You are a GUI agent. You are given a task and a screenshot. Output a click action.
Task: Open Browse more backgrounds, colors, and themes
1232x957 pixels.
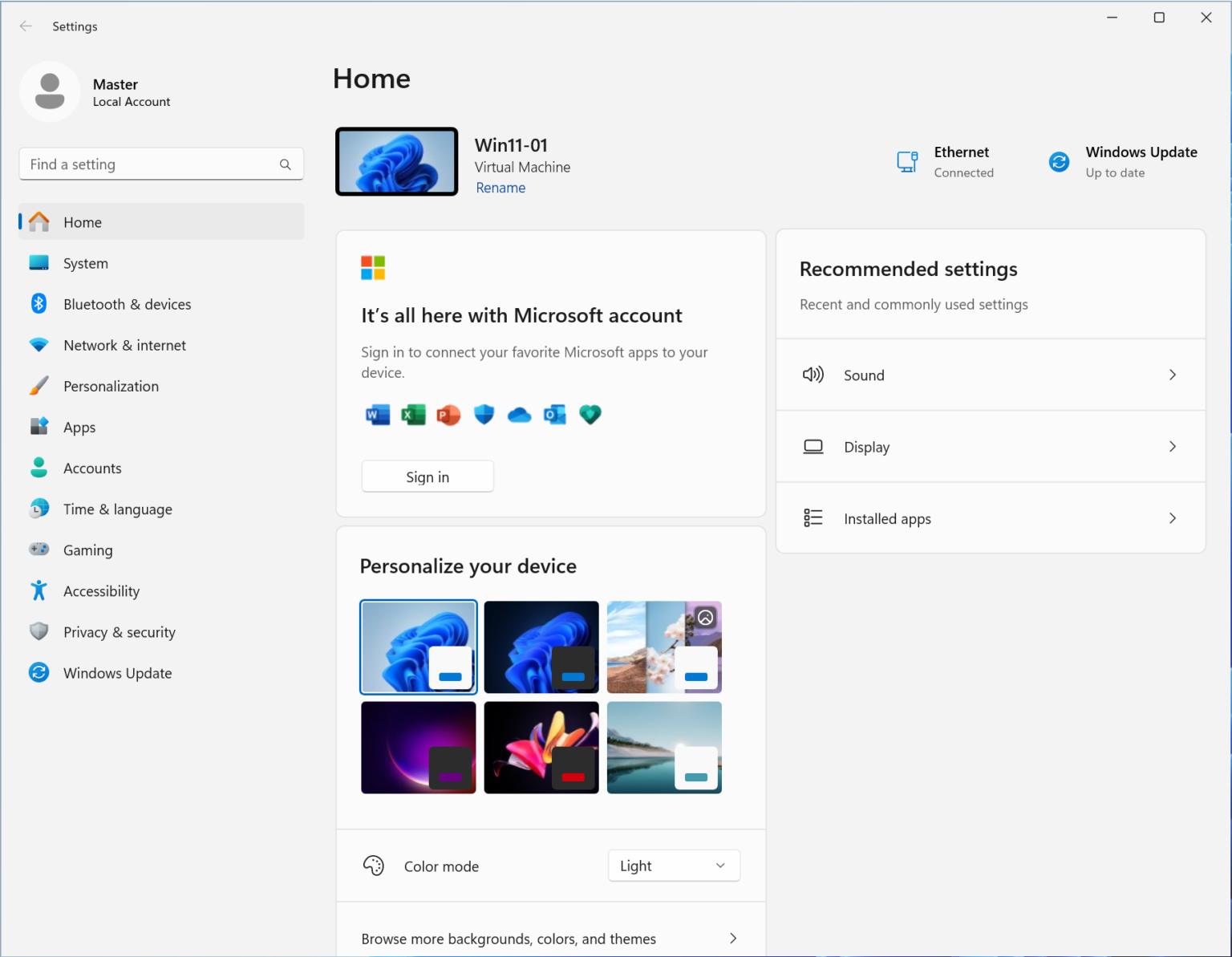click(550, 938)
